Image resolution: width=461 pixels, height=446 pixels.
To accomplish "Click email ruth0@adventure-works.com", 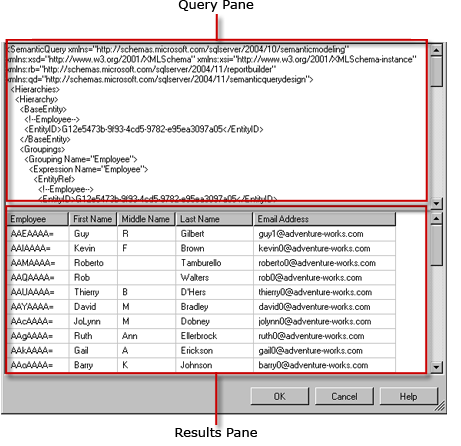I will (x=311, y=336).
